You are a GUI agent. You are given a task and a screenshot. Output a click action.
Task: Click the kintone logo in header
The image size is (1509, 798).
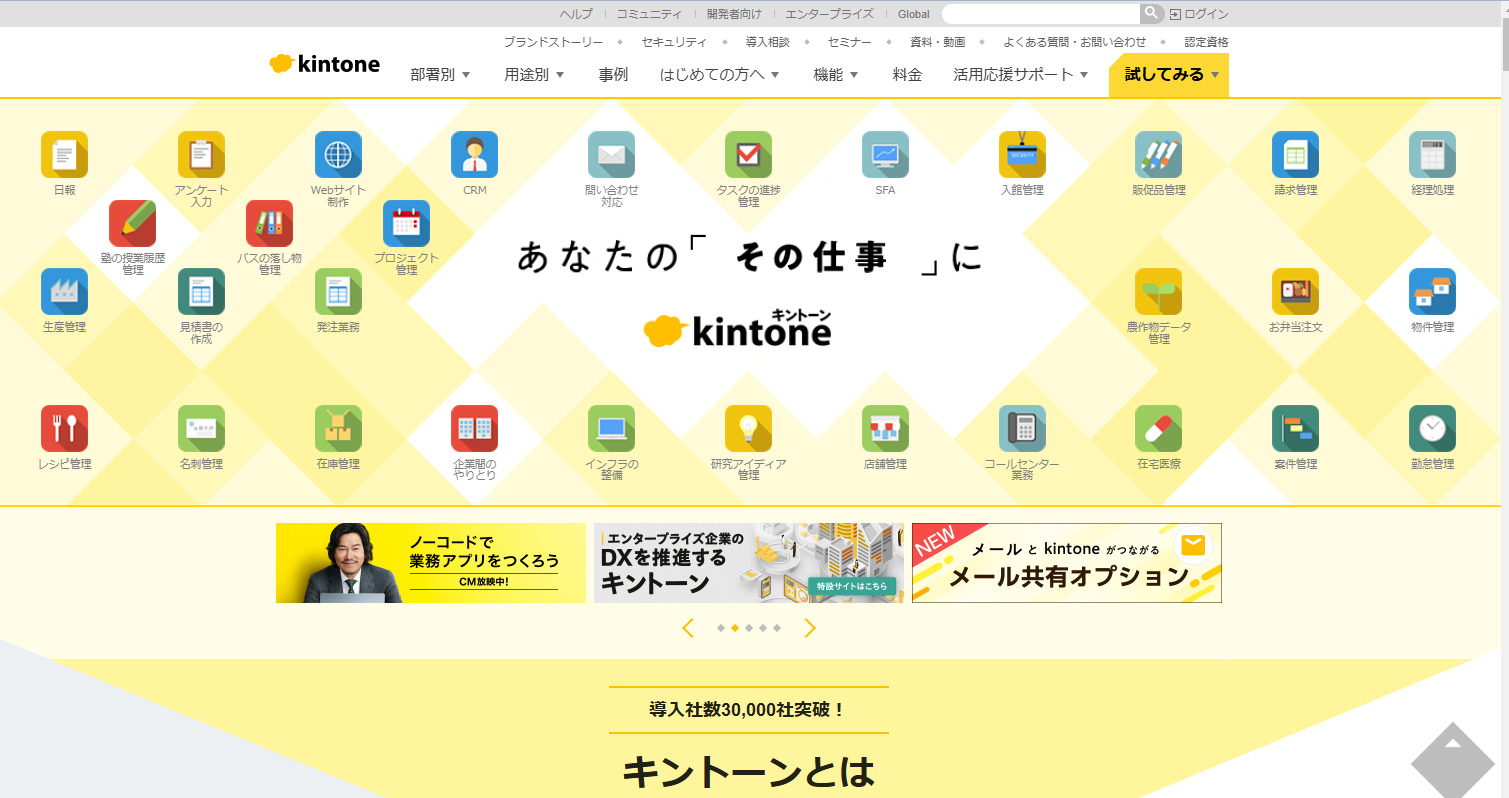(324, 64)
